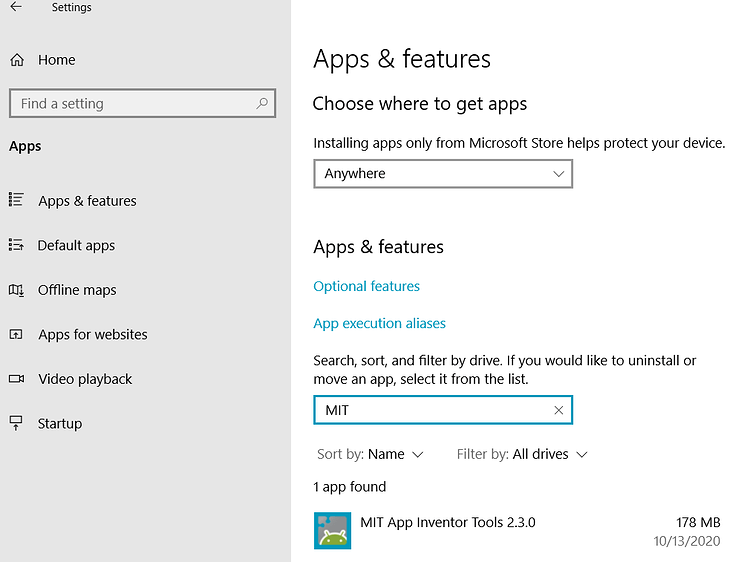
Task: Select Offline maps in sidebar
Action: [x=77, y=290]
